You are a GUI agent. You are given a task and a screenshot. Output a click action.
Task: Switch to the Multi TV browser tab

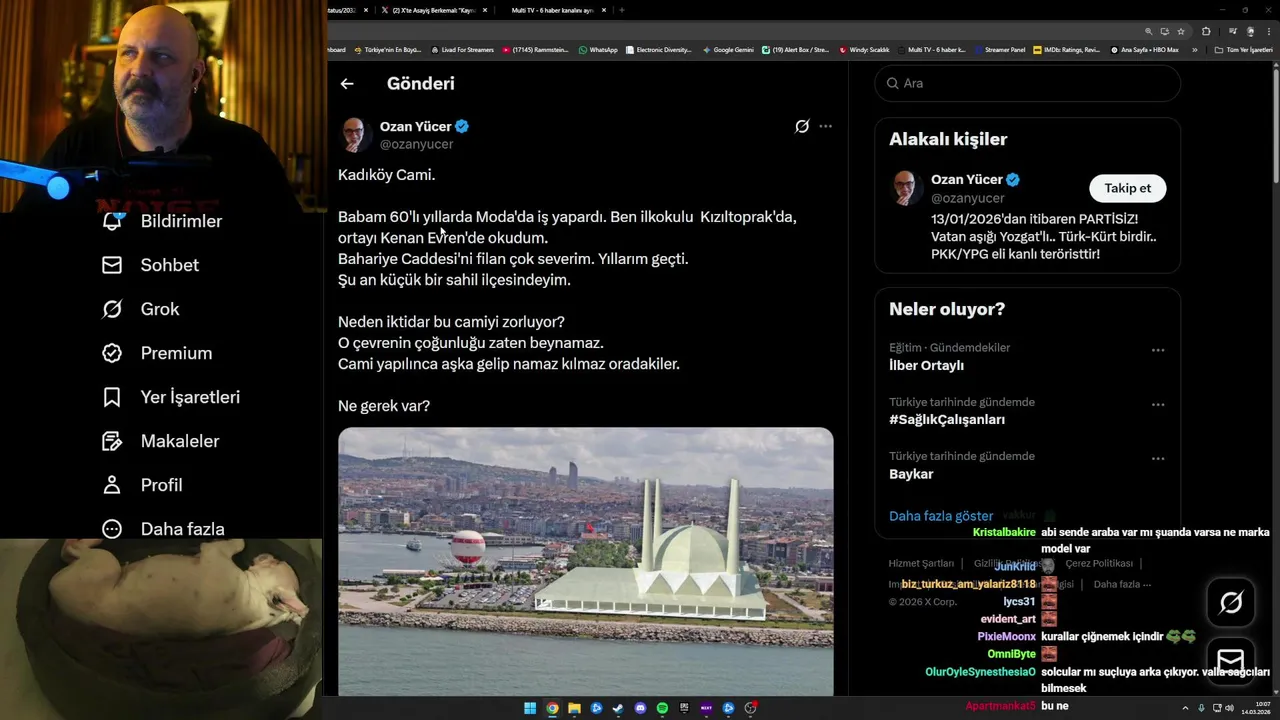click(552, 10)
